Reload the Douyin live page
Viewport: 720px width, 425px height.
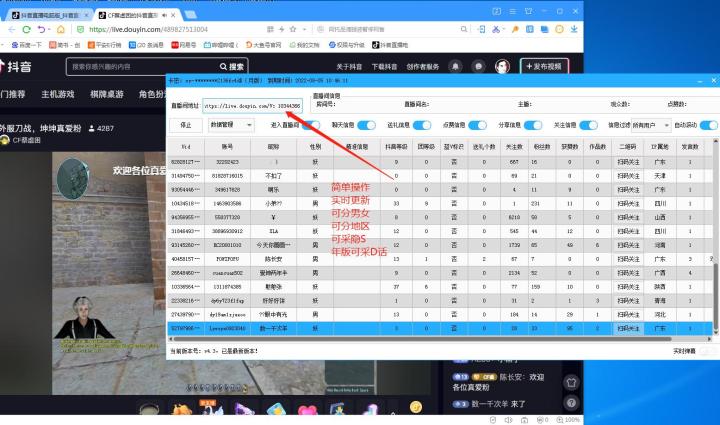(27, 29)
